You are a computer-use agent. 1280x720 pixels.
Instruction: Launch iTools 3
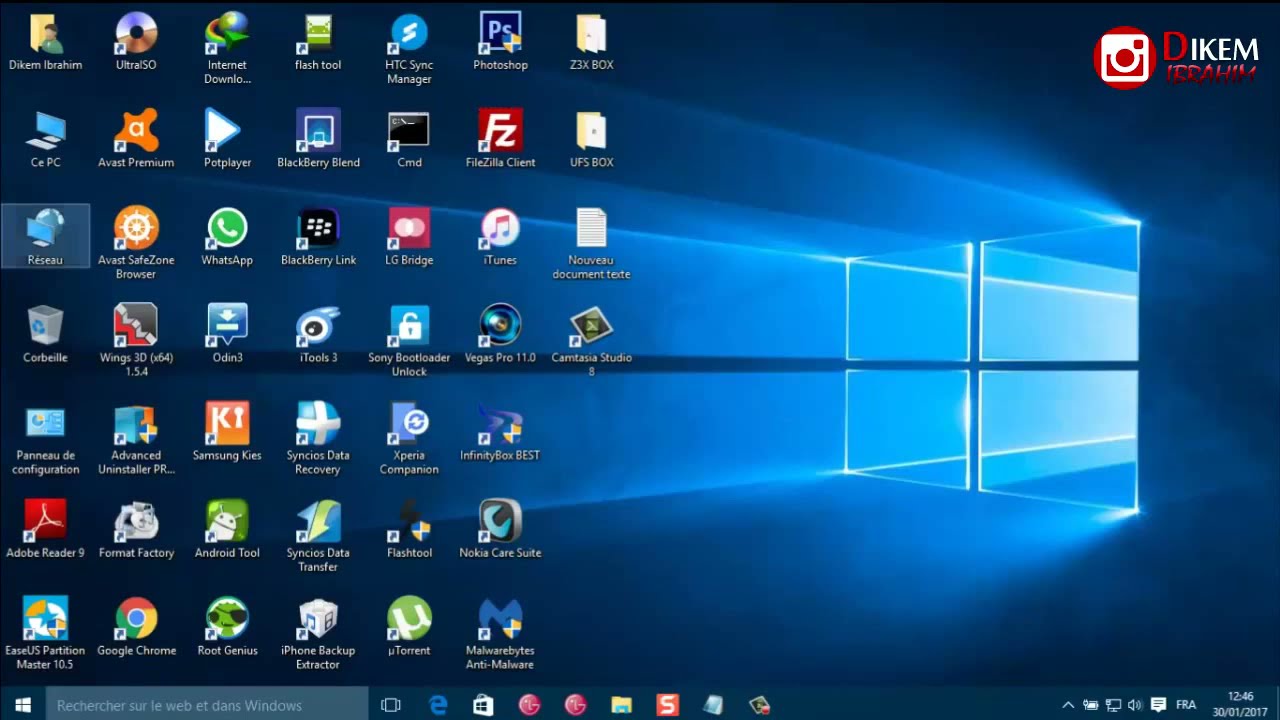318,334
